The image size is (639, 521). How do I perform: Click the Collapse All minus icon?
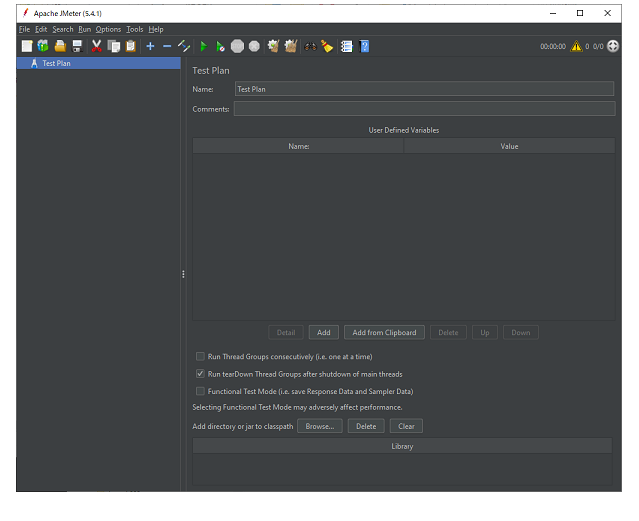167,46
